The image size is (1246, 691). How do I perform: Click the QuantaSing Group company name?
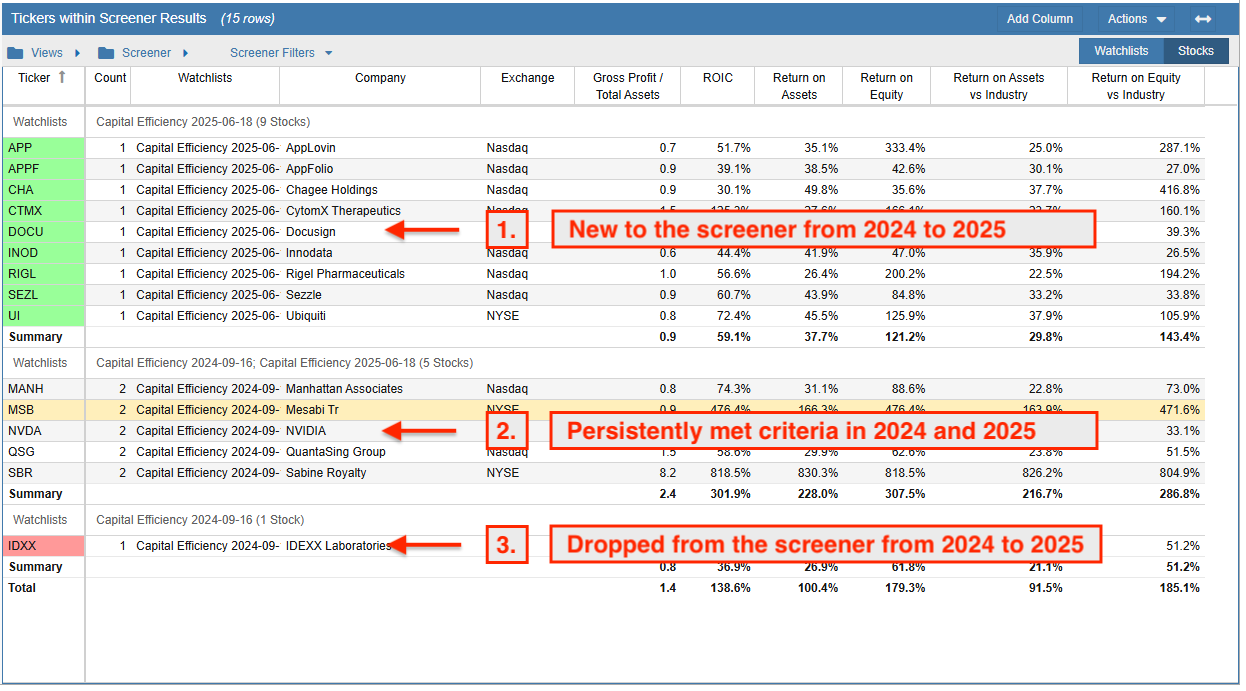[x=336, y=452]
